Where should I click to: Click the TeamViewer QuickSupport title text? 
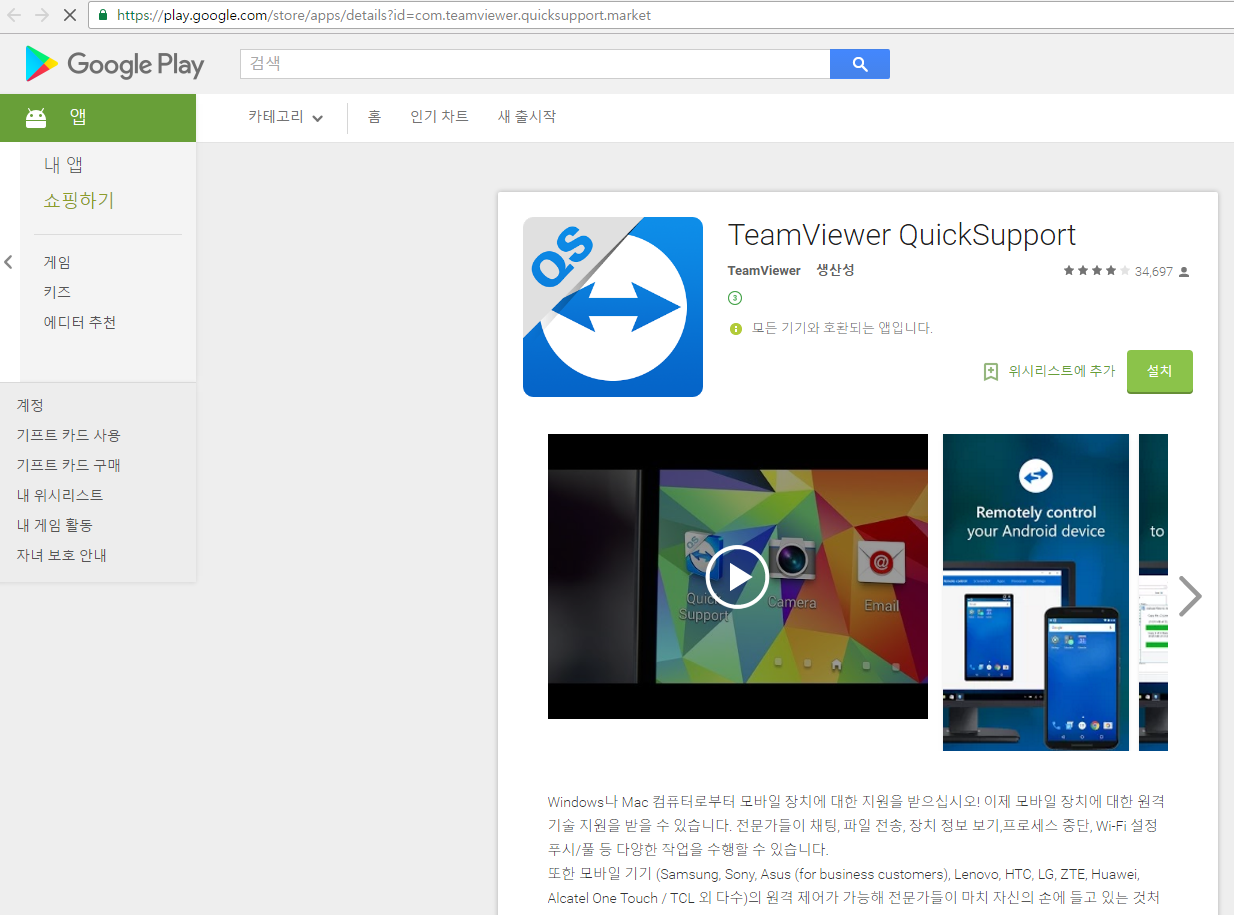902,235
